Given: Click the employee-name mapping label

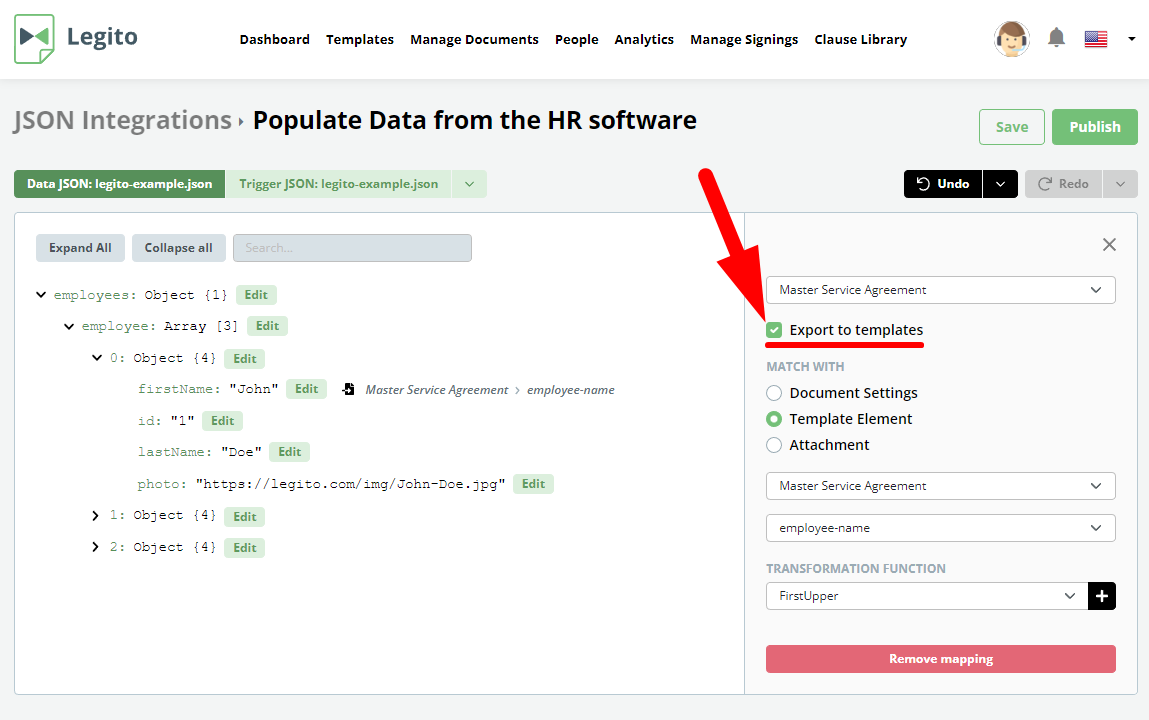Looking at the screenshot, I should point(571,390).
